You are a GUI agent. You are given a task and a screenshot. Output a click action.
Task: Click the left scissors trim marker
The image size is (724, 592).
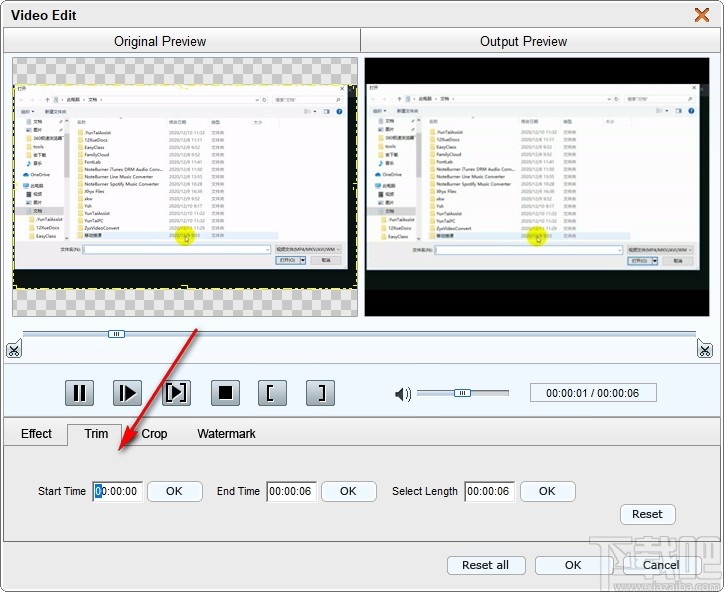pos(14,350)
